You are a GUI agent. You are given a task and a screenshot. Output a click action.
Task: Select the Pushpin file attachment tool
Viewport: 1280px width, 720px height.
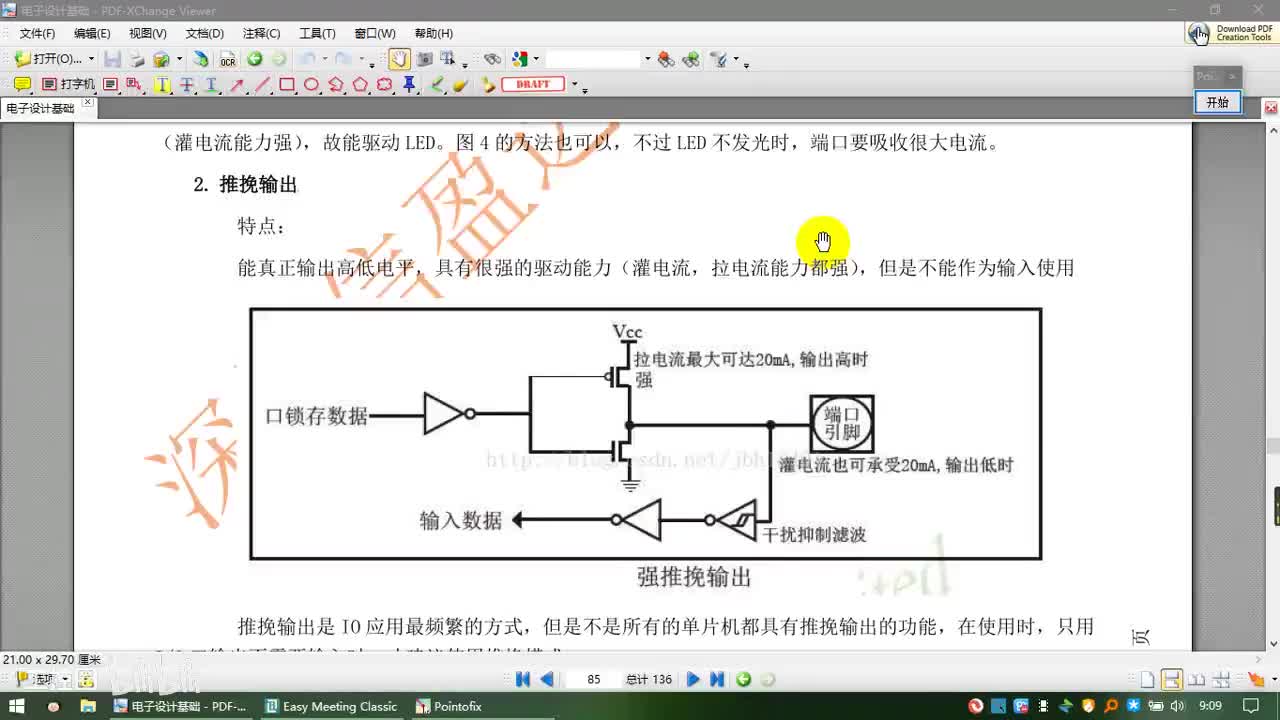pyautogui.click(x=409, y=85)
